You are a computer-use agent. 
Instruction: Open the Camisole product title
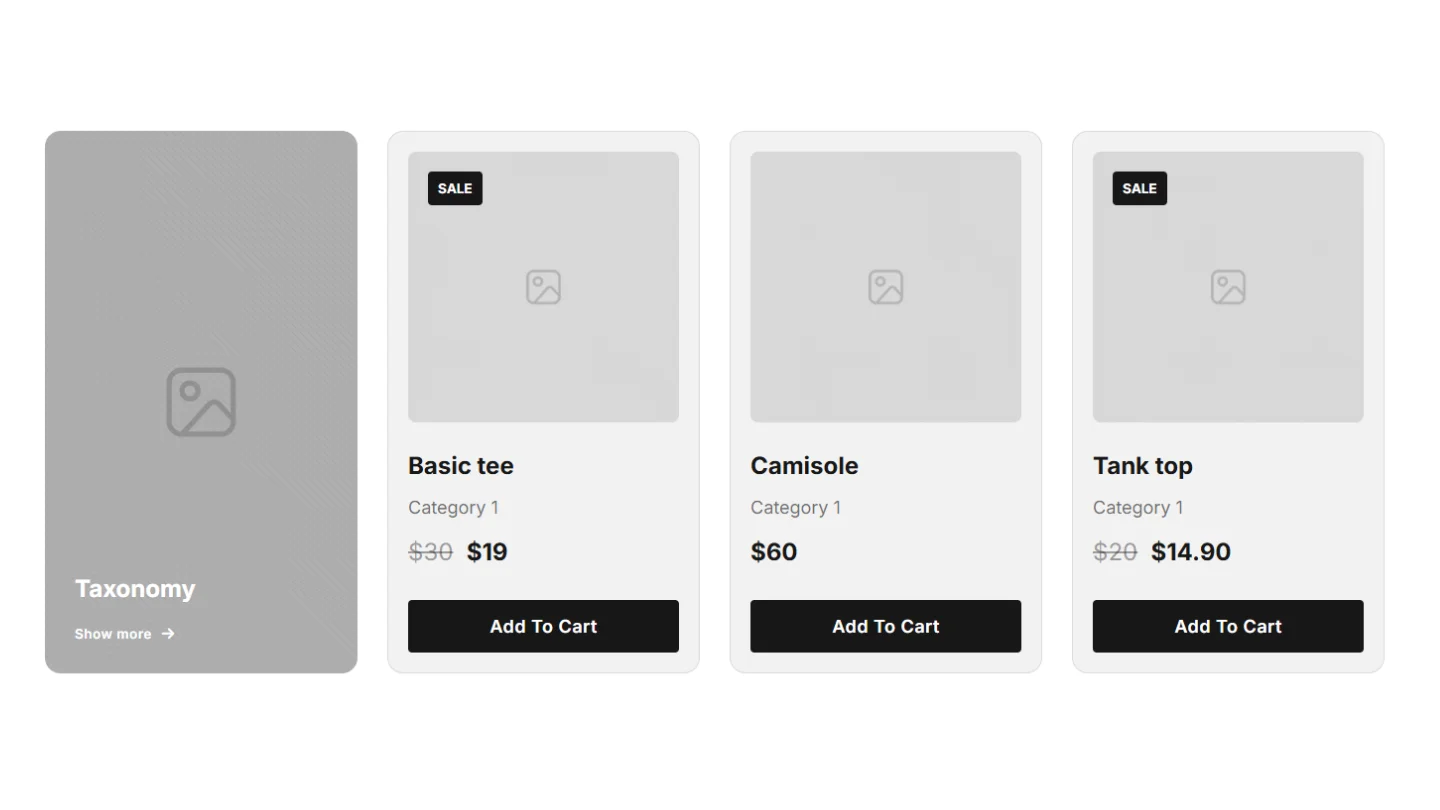pyautogui.click(x=804, y=466)
